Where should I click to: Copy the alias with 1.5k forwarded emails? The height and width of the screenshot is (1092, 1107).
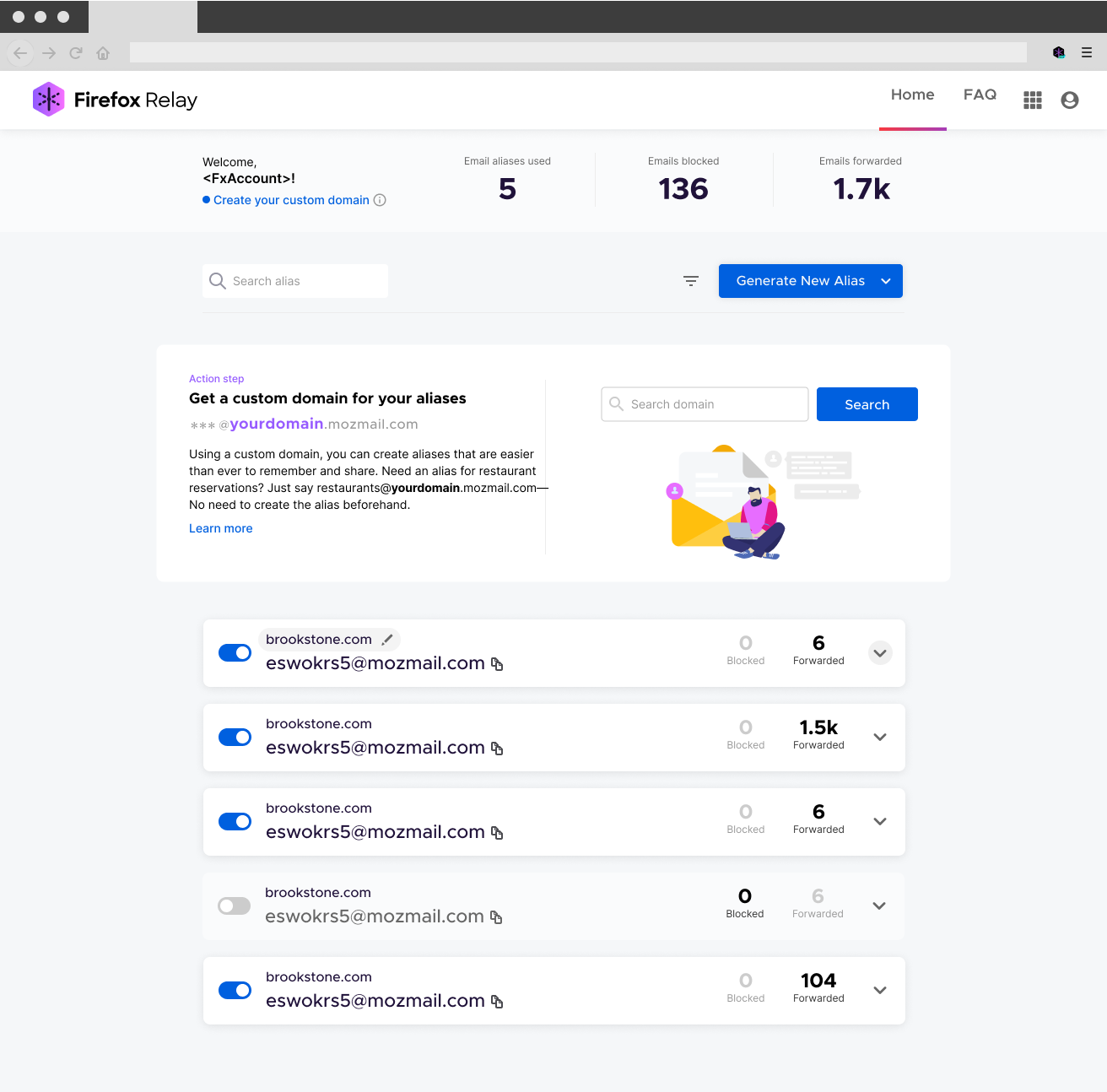[x=497, y=749]
